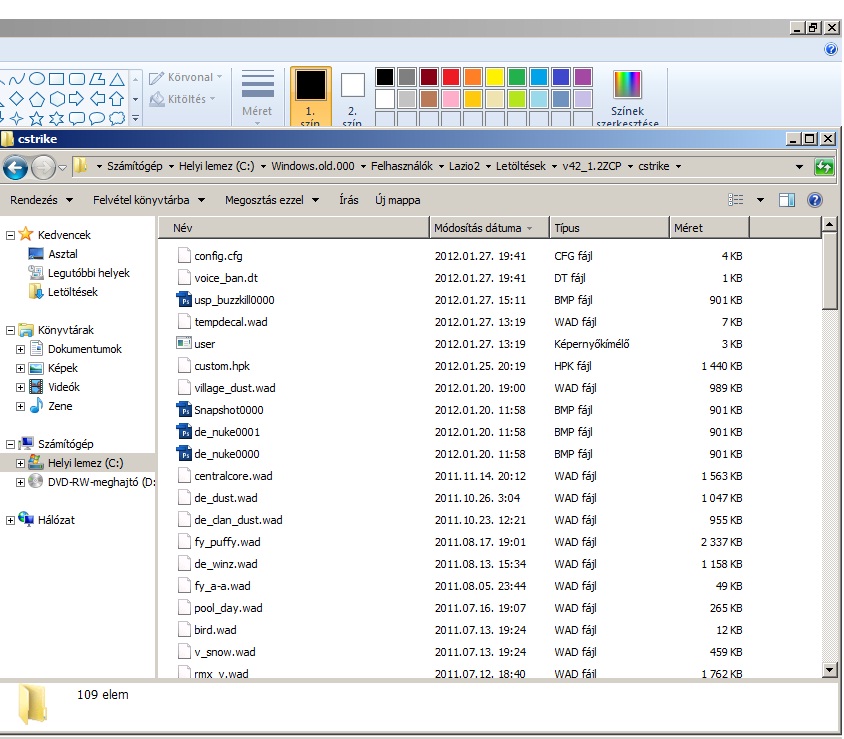
Task: Select the up arrow shape in Paint
Action: (117, 99)
